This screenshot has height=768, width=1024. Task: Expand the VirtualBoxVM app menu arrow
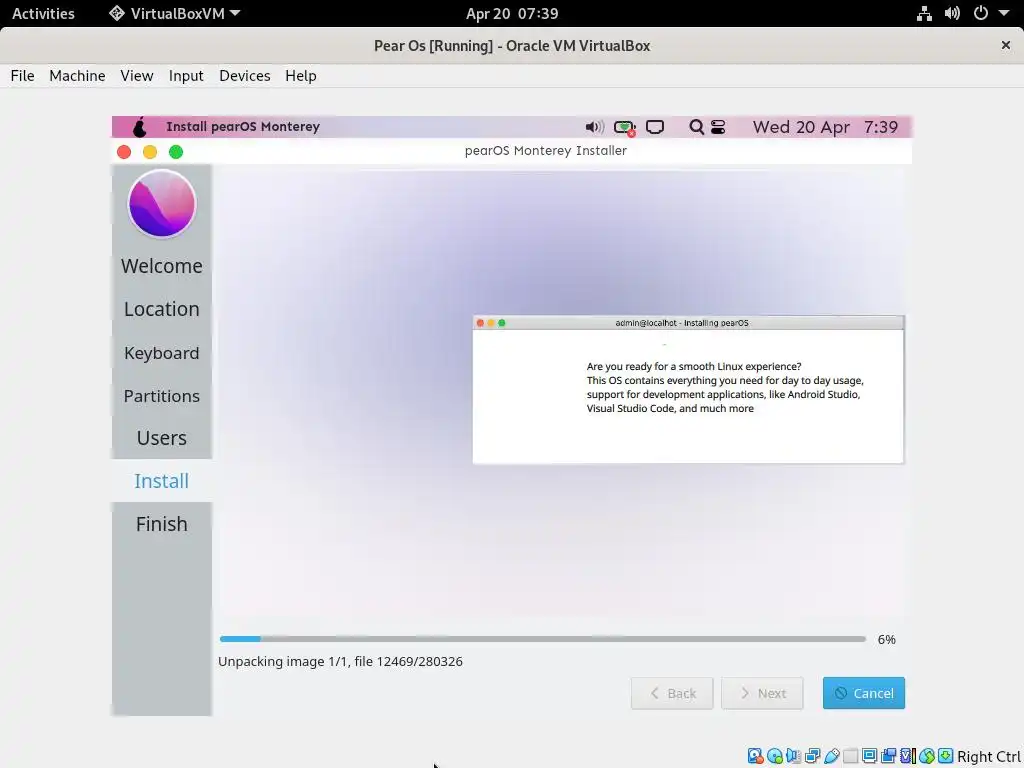tap(235, 14)
